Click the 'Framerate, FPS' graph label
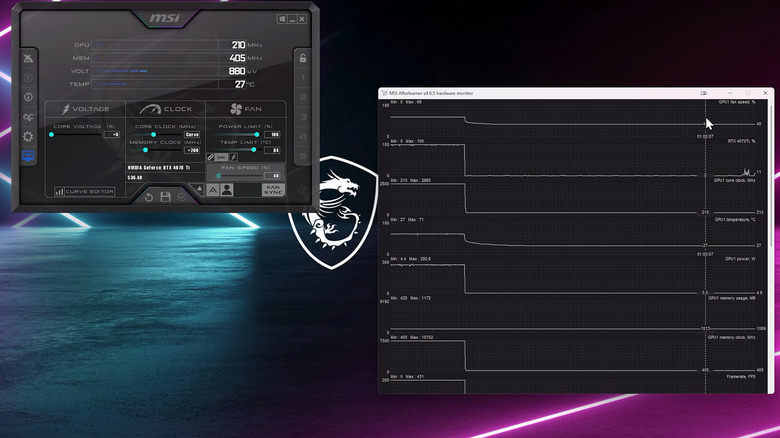The image size is (780, 438). click(x=741, y=376)
